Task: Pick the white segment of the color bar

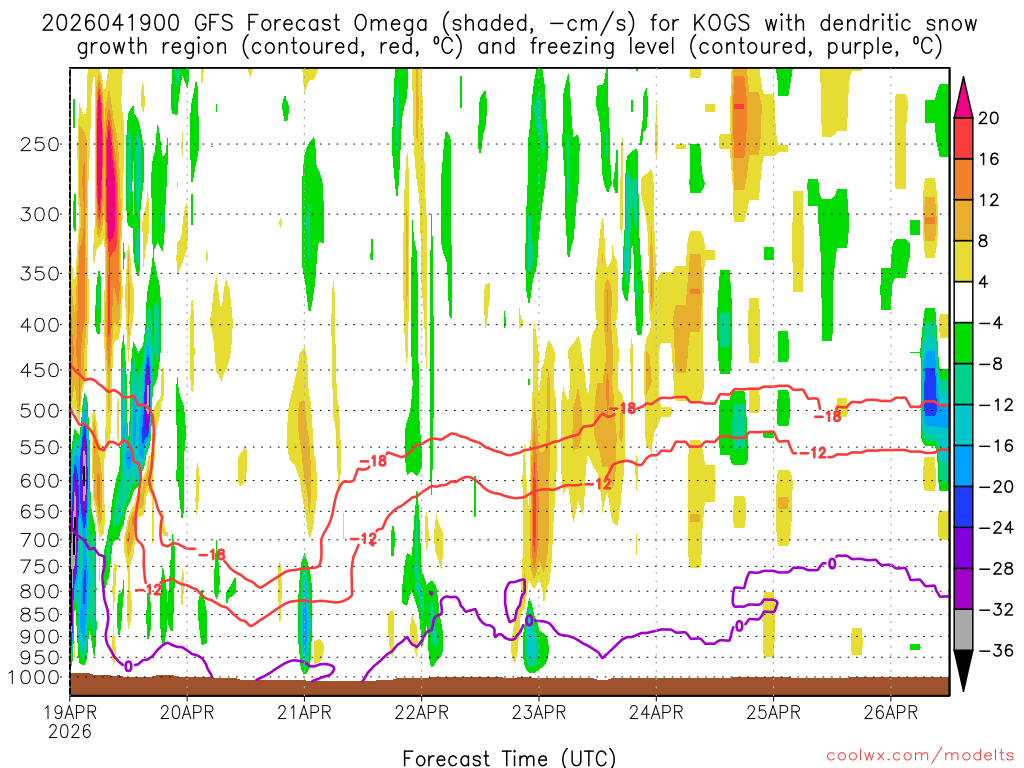Action: point(963,302)
